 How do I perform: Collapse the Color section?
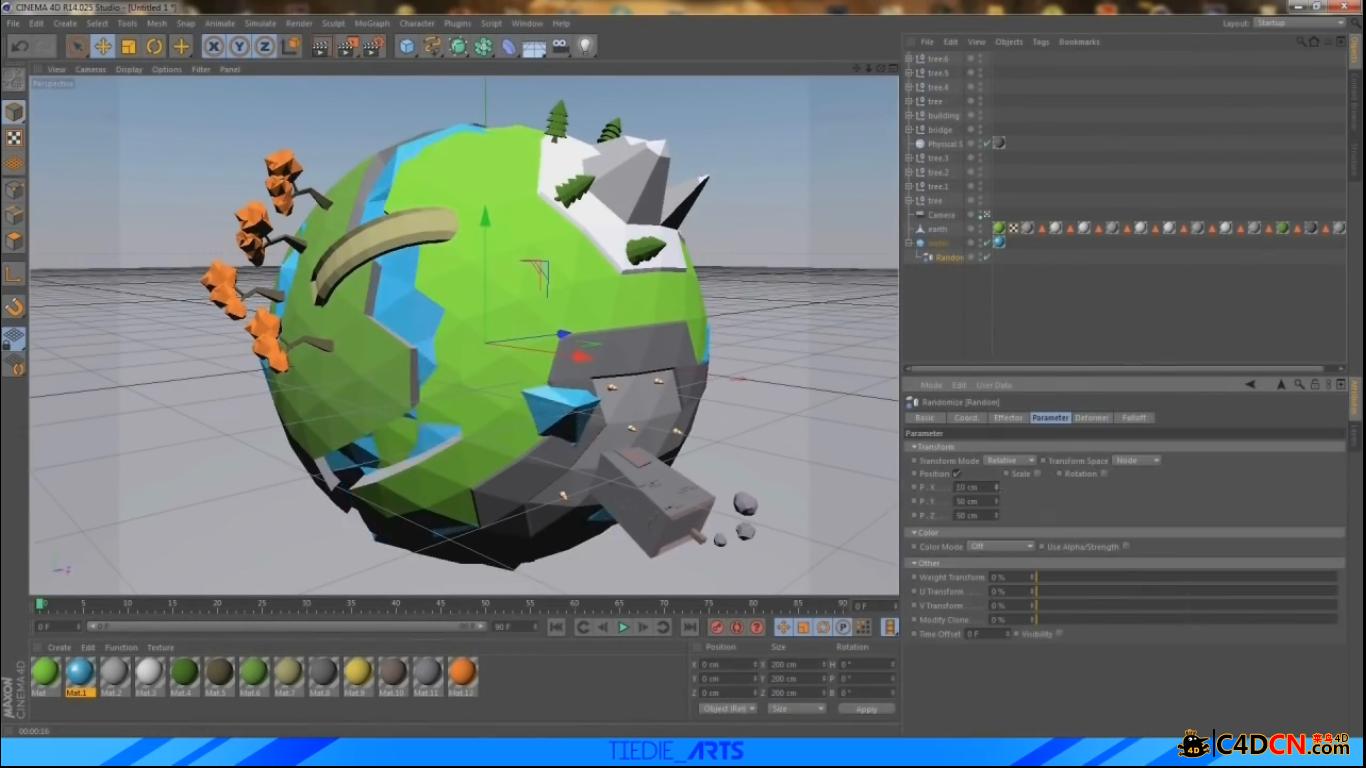(914, 533)
